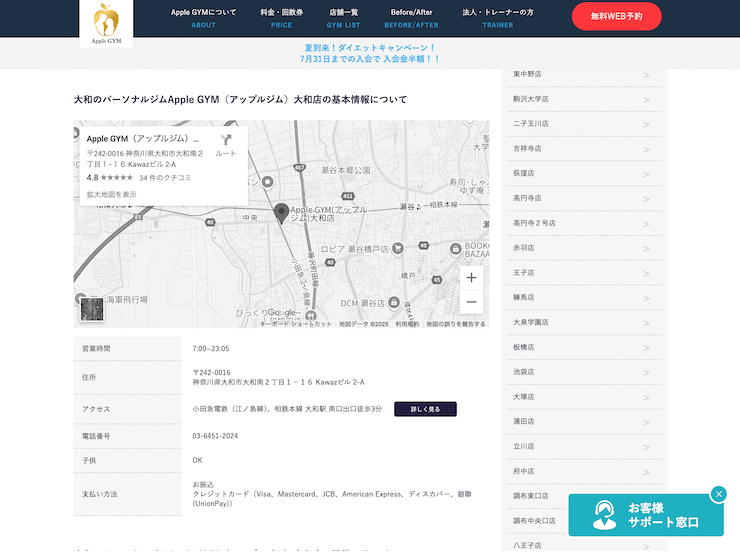Image resolution: width=740 pixels, height=554 pixels.
Task: Open 王子店 in the store list
Action: [584, 273]
